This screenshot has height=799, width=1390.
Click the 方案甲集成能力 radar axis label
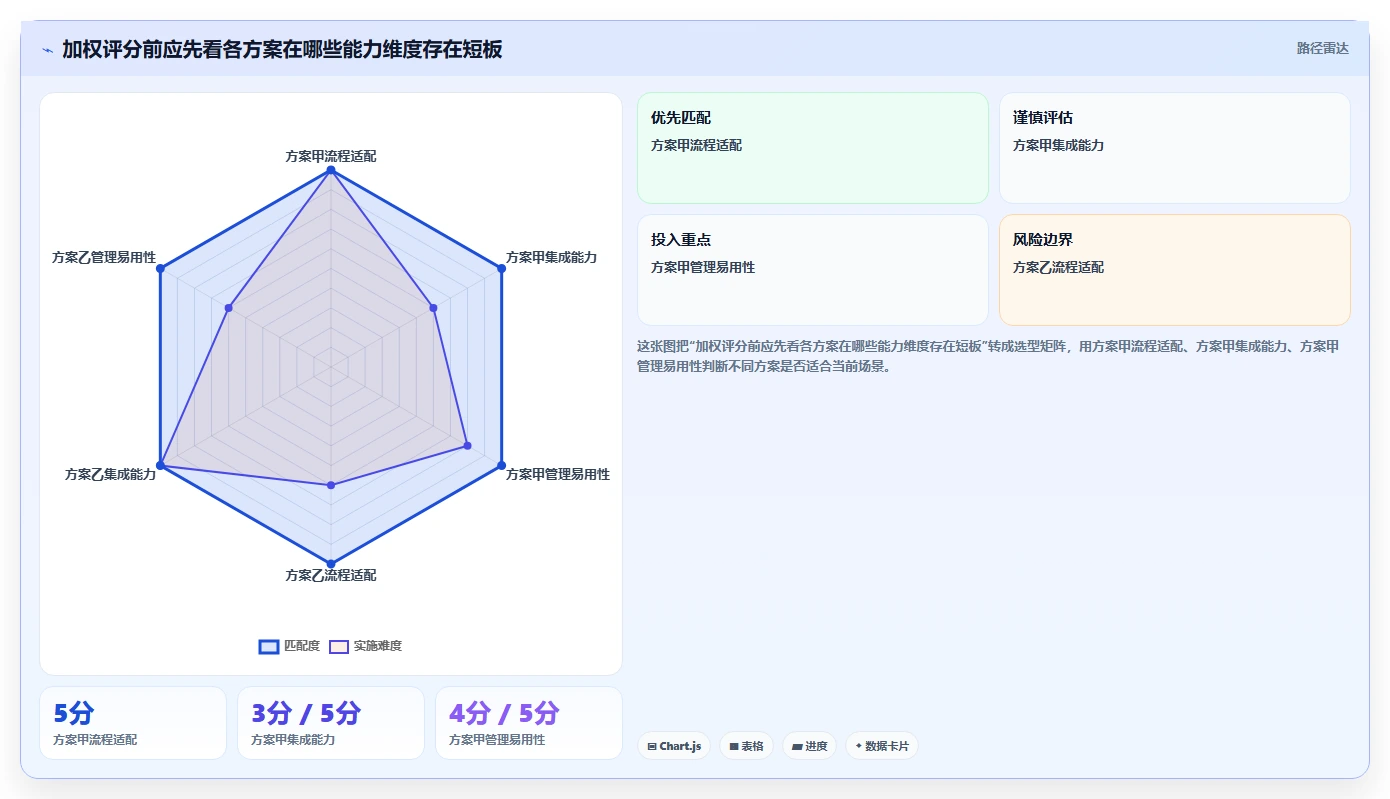point(551,257)
